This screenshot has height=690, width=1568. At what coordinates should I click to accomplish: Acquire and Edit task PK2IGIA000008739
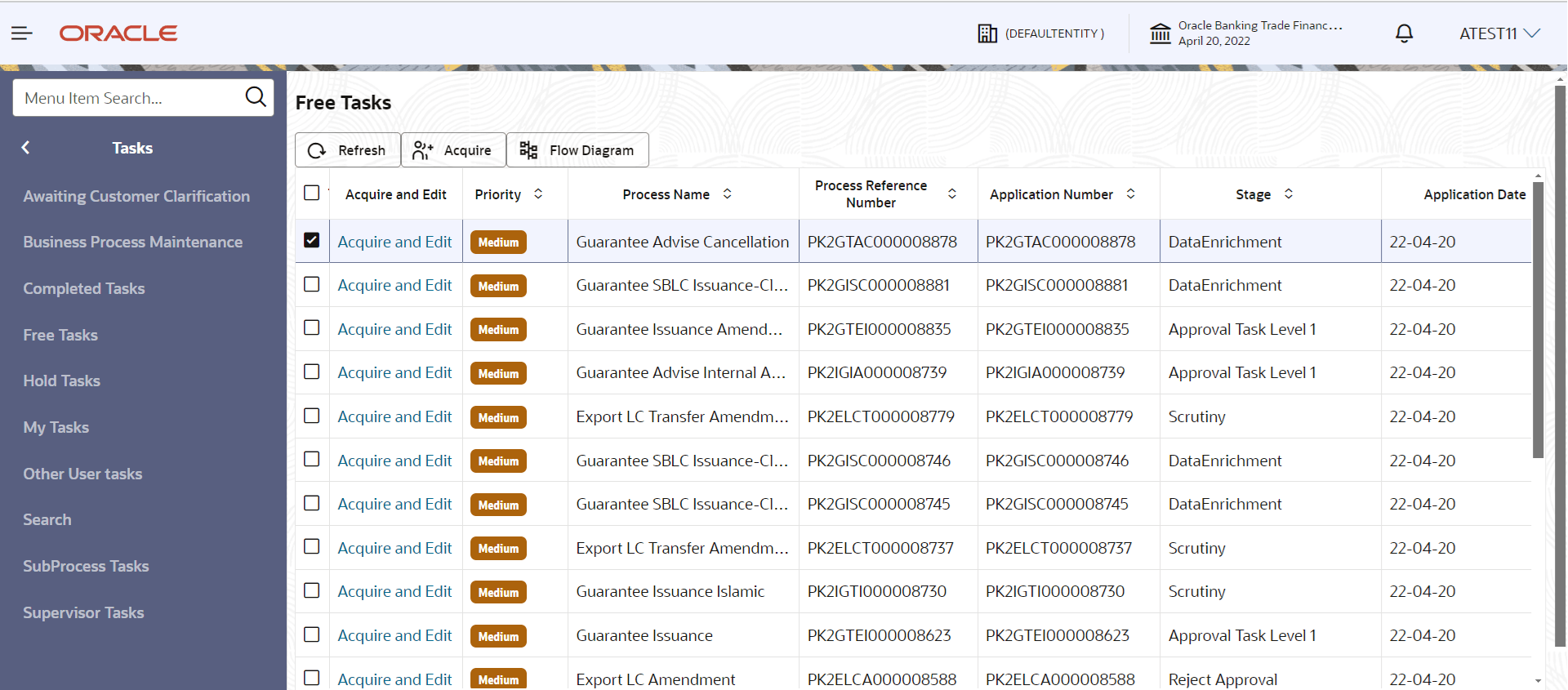pyautogui.click(x=394, y=372)
